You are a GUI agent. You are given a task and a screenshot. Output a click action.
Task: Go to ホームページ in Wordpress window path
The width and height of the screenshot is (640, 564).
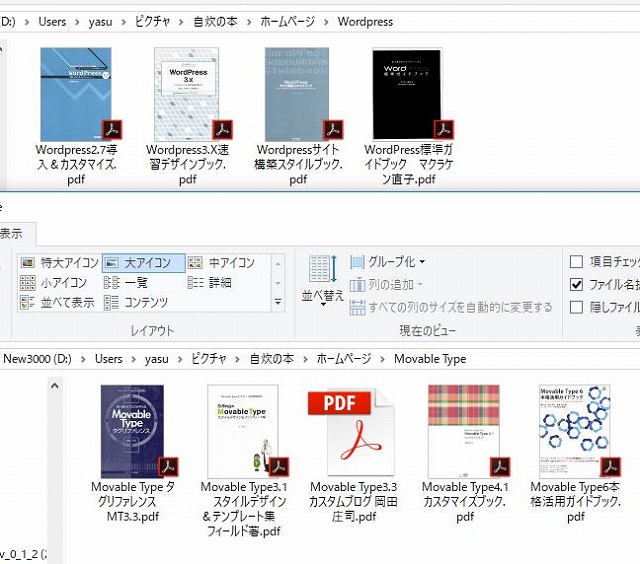[288, 22]
